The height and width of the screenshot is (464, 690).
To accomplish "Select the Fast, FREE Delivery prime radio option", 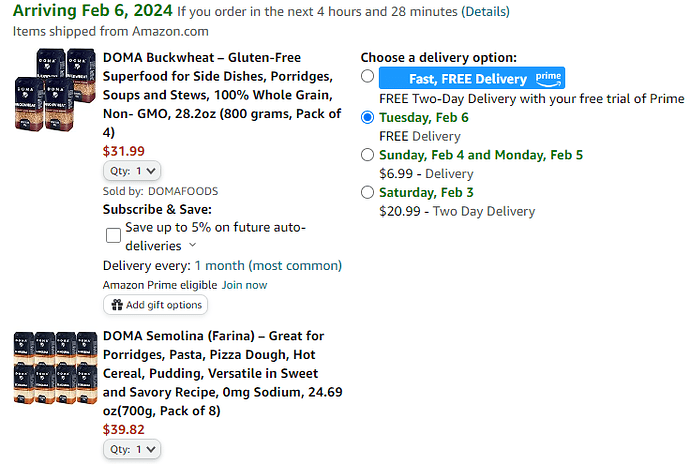I will [x=367, y=76].
